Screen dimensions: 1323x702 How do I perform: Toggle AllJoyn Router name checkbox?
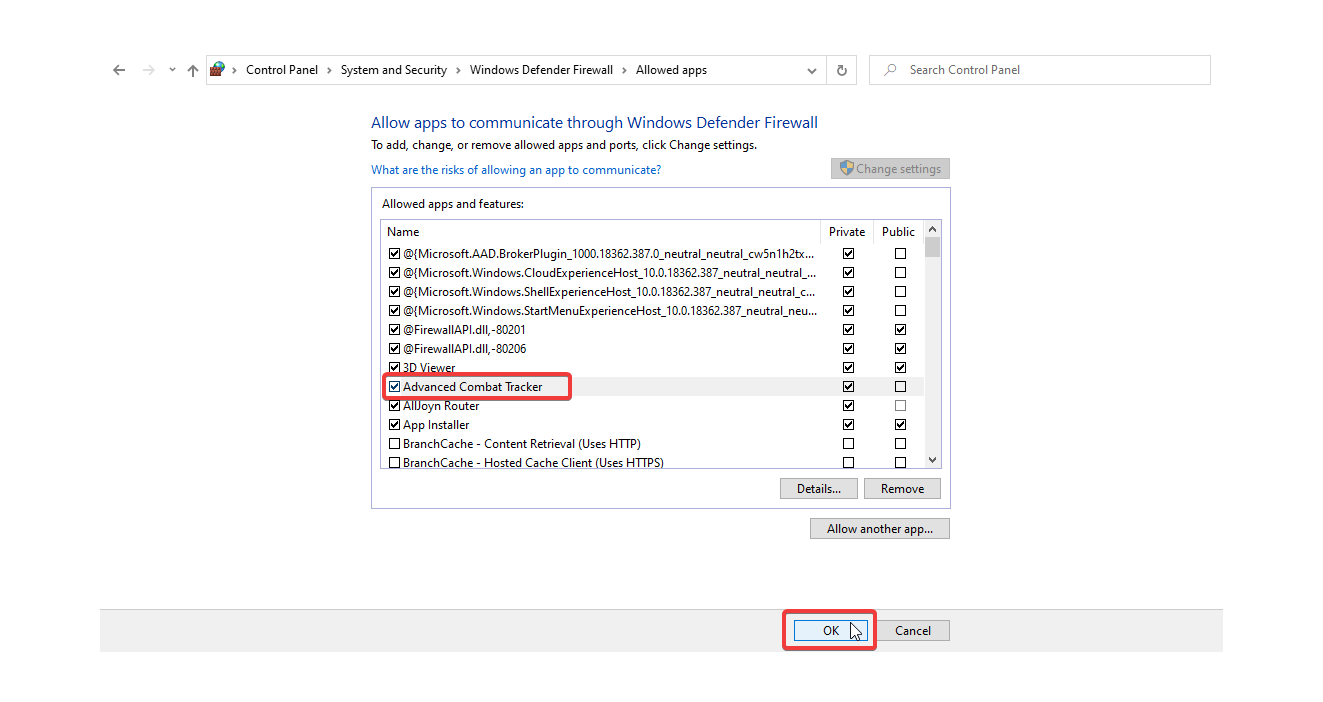click(x=394, y=406)
